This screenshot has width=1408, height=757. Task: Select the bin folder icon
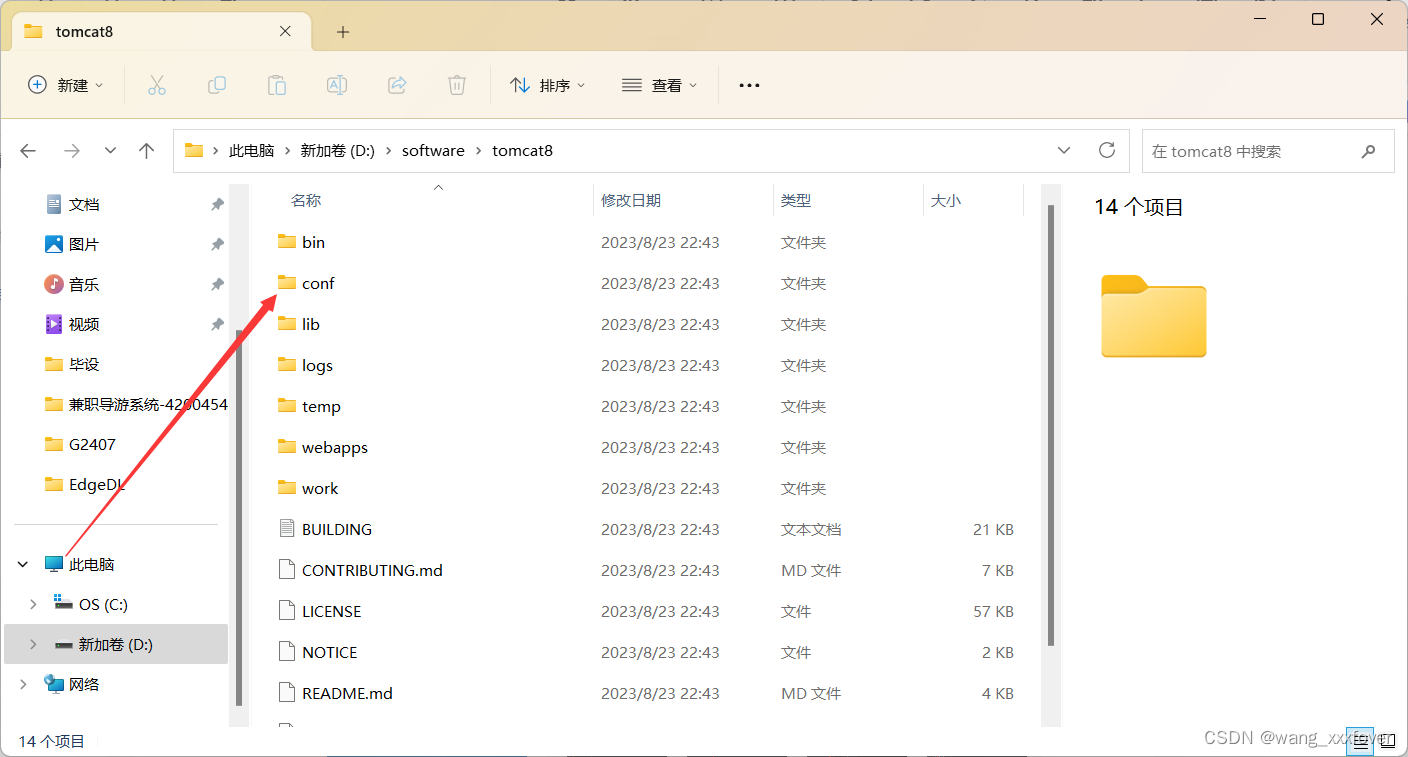coord(287,241)
